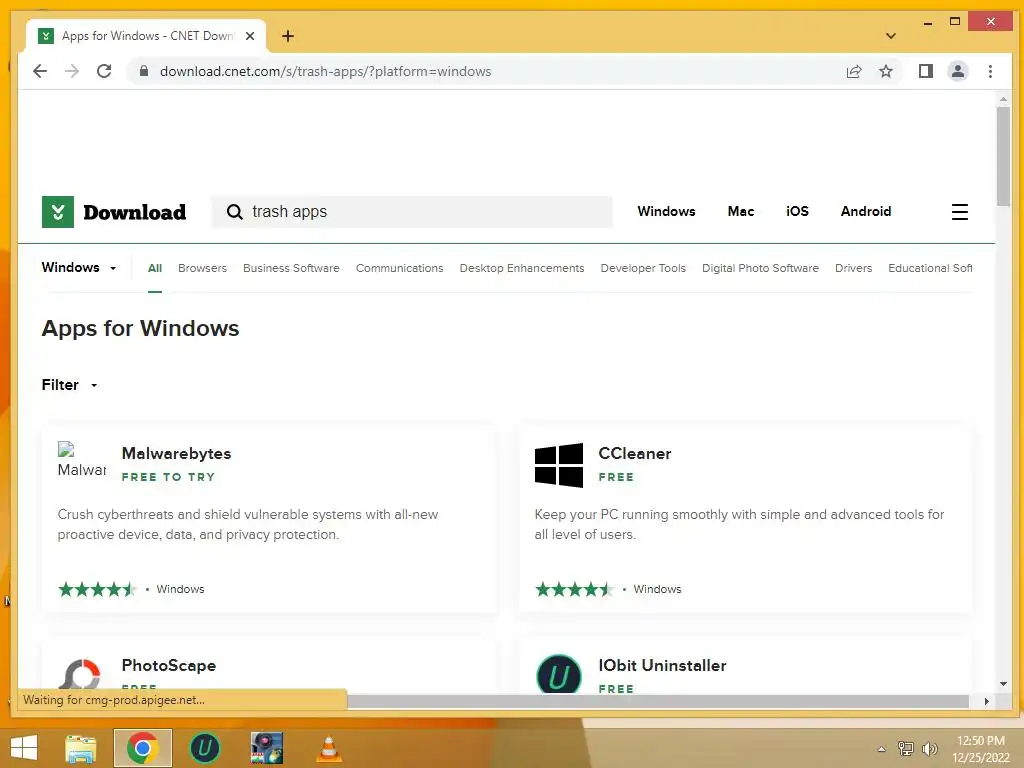Click the share page icon in address bar

[x=854, y=71]
